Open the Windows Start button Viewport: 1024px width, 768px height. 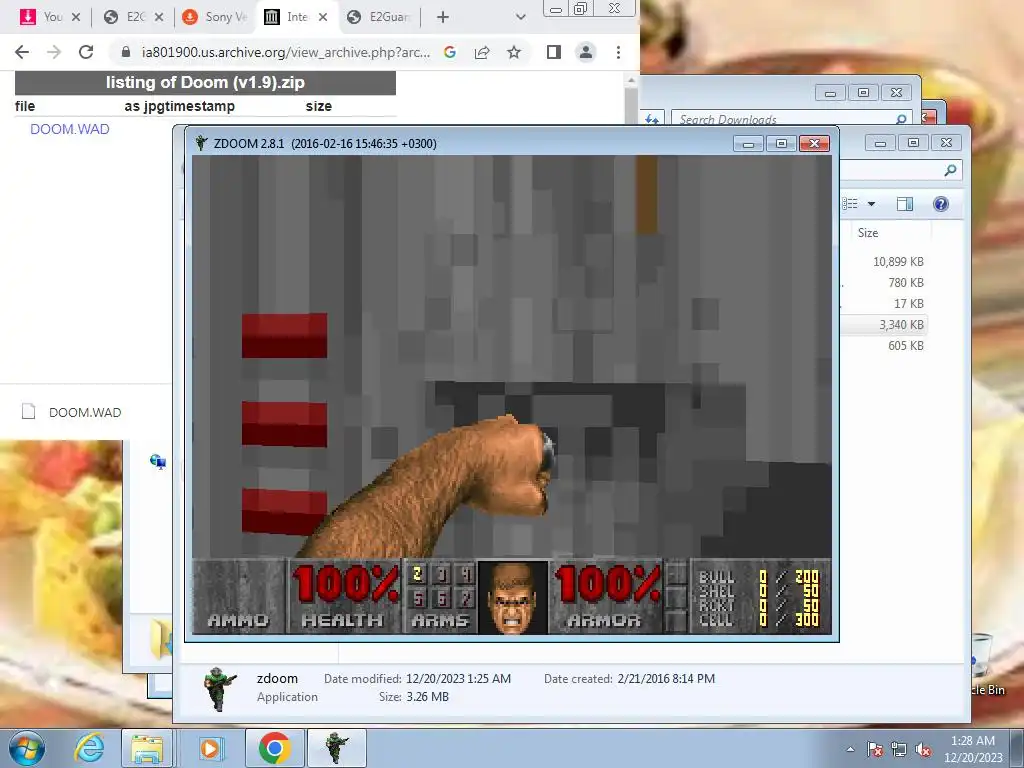point(27,748)
